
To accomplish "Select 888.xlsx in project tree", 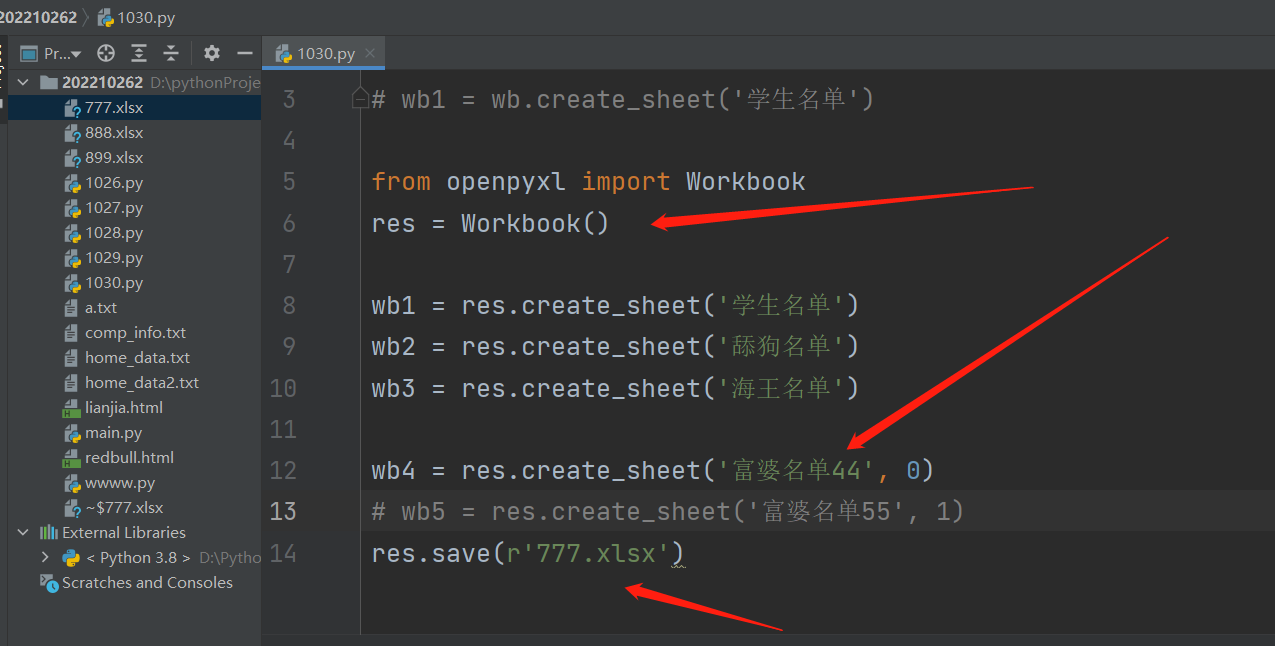I will (114, 133).
